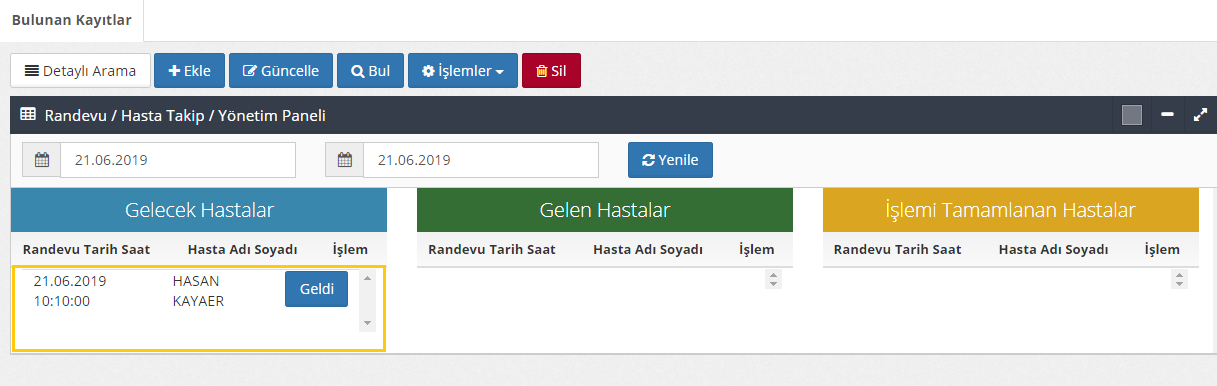Click the Randevu / Hasta Takip panel title

185,115
